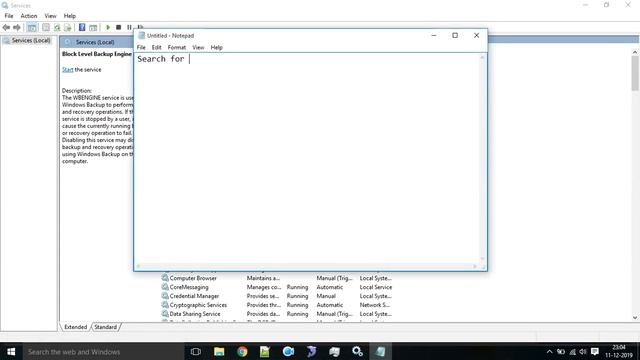Close the Notepad window

[476, 36]
